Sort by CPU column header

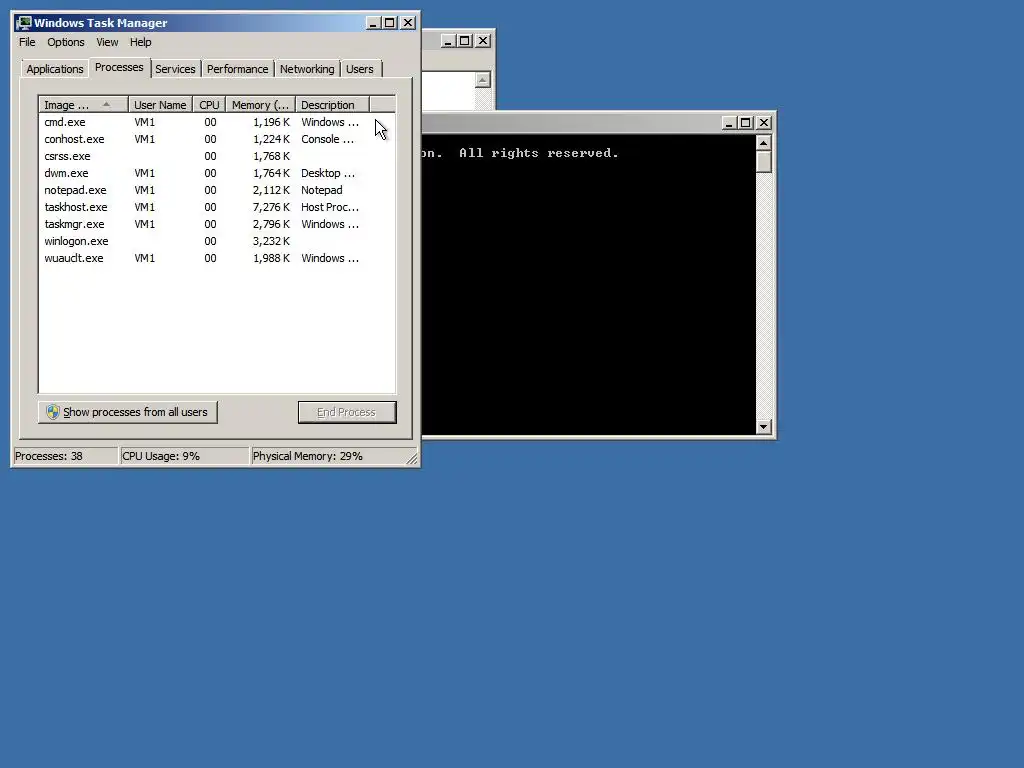click(209, 105)
